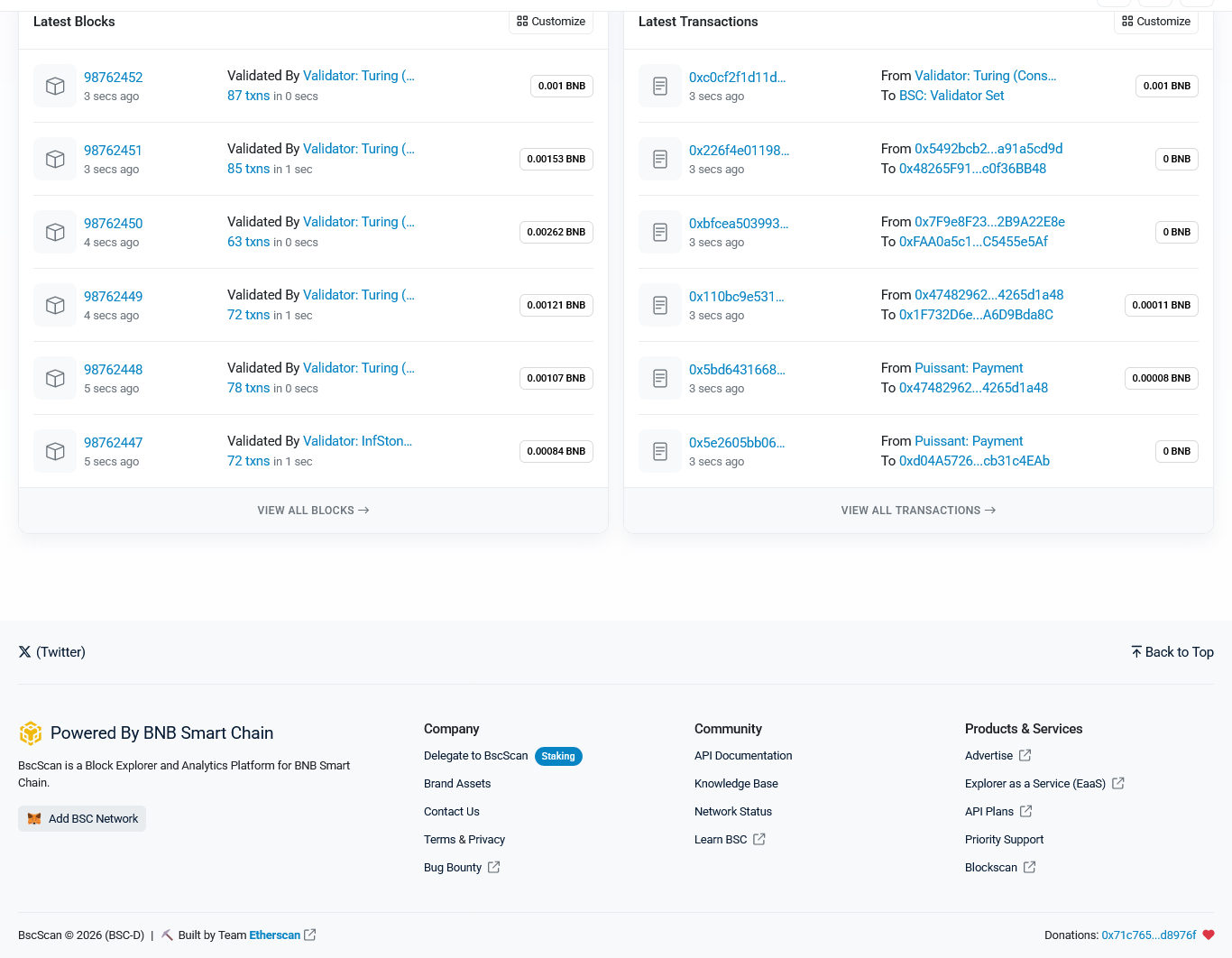1232x958 pixels.
Task: View all transactions
Action: pyautogui.click(x=918, y=511)
